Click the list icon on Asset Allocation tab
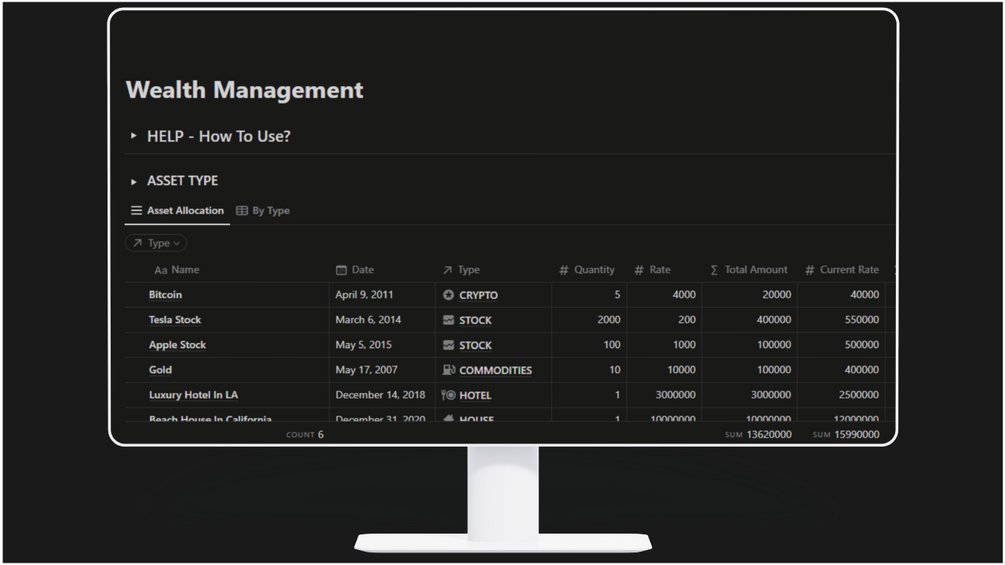Image resolution: width=1005 pixels, height=565 pixels. click(x=137, y=210)
